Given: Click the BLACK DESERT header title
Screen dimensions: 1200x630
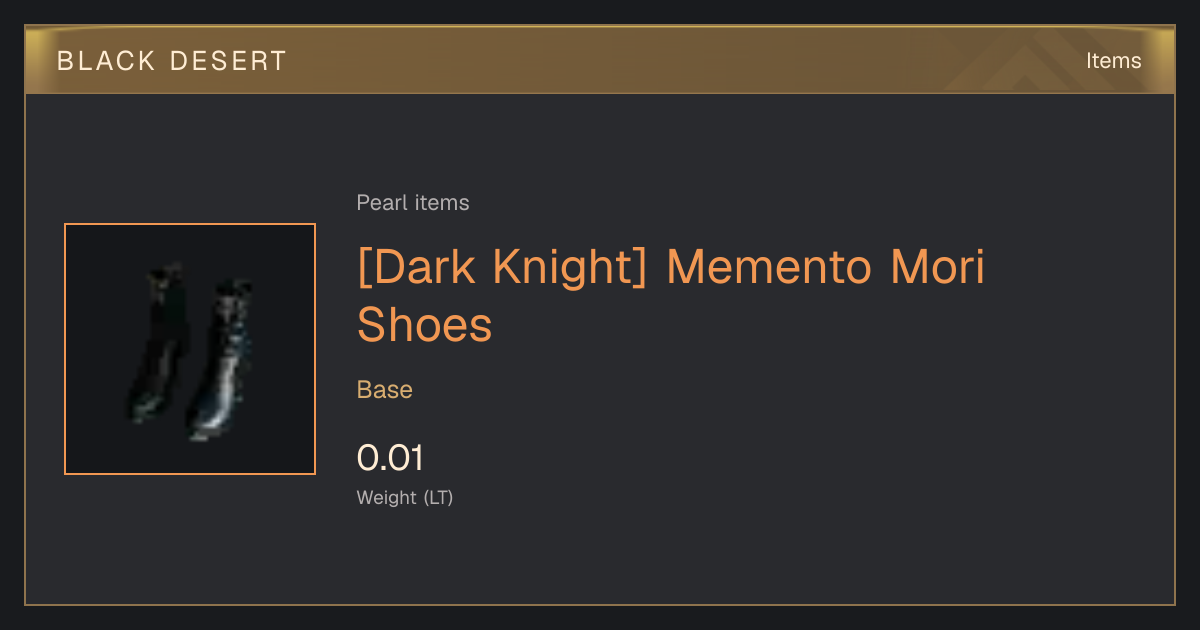Looking at the screenshot, I should point(171,61).
